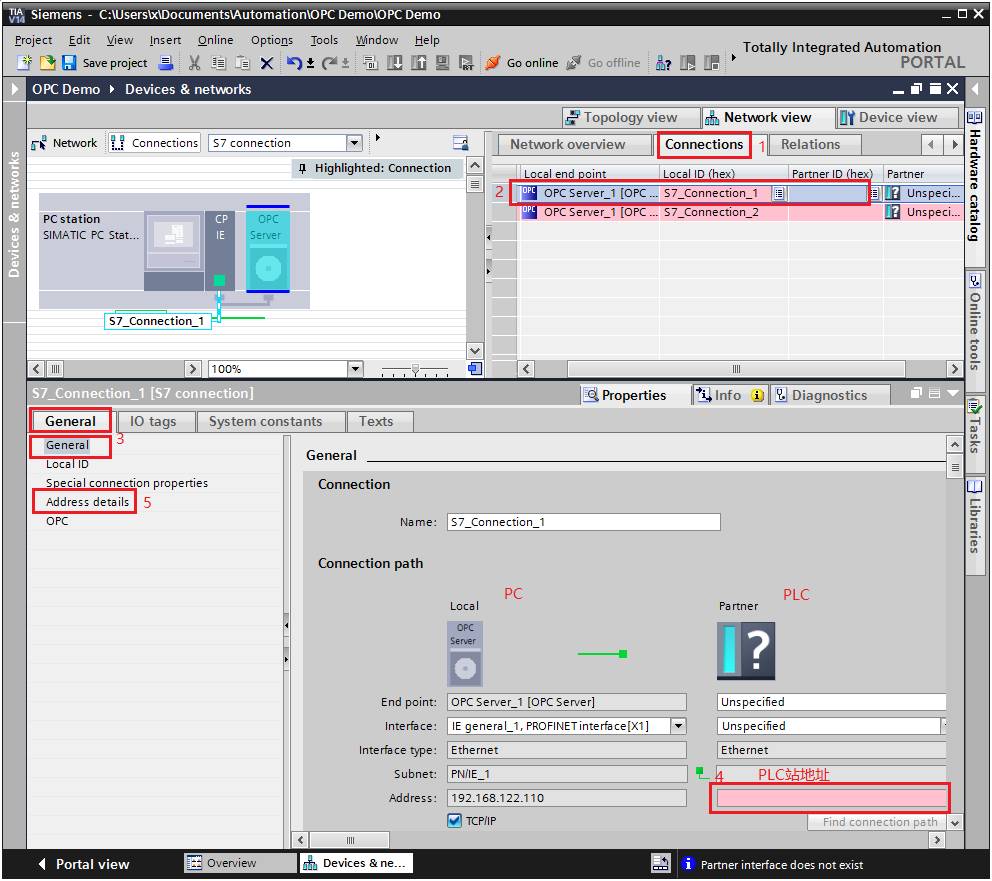Select the CP IE module in PC station
992x881 pixels.
point(220,249)
